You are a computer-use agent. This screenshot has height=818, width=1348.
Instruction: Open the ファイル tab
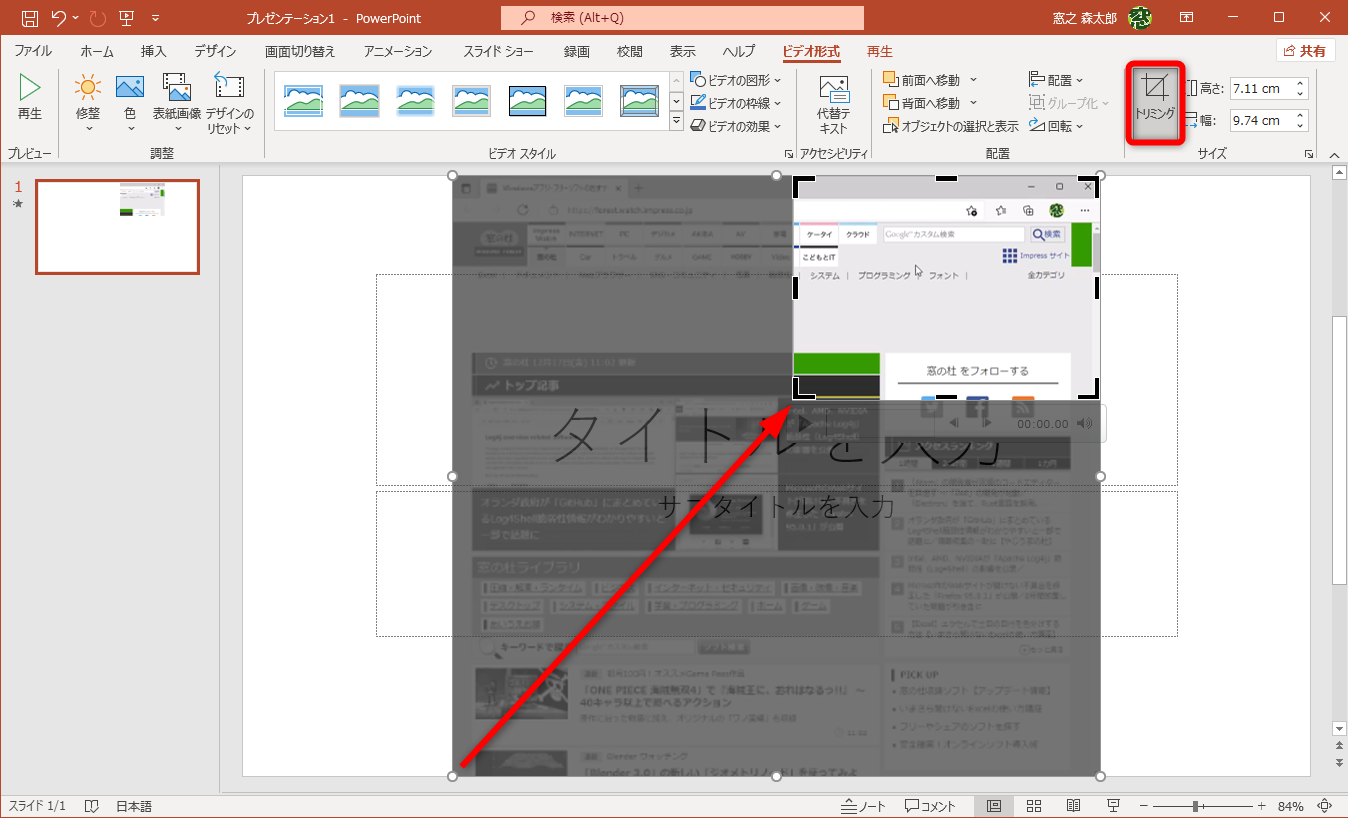(x=33, y=51)
